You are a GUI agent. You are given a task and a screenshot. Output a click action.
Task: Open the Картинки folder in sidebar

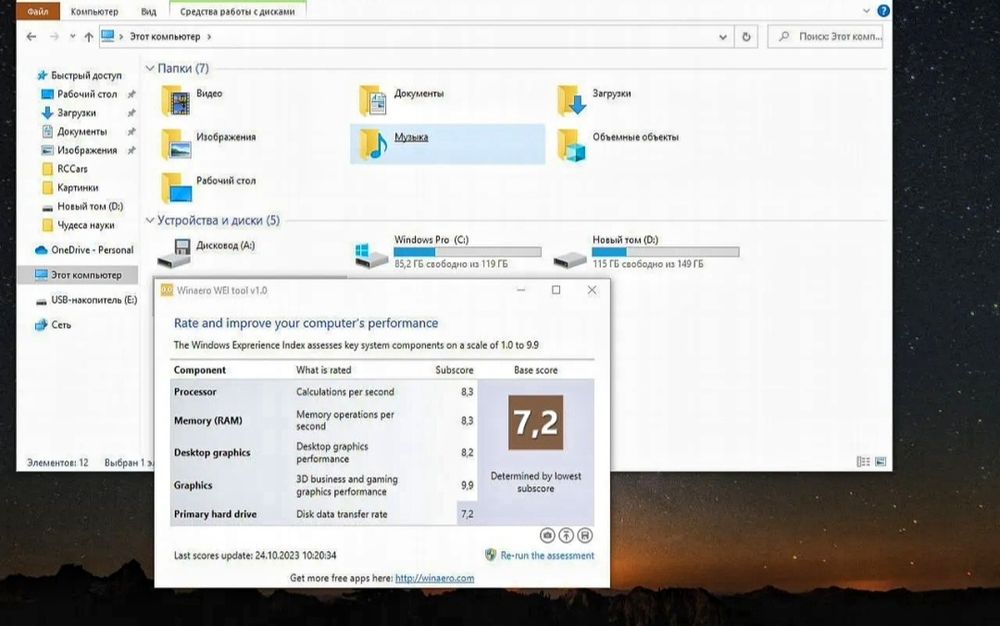click(x=70, y=187)
